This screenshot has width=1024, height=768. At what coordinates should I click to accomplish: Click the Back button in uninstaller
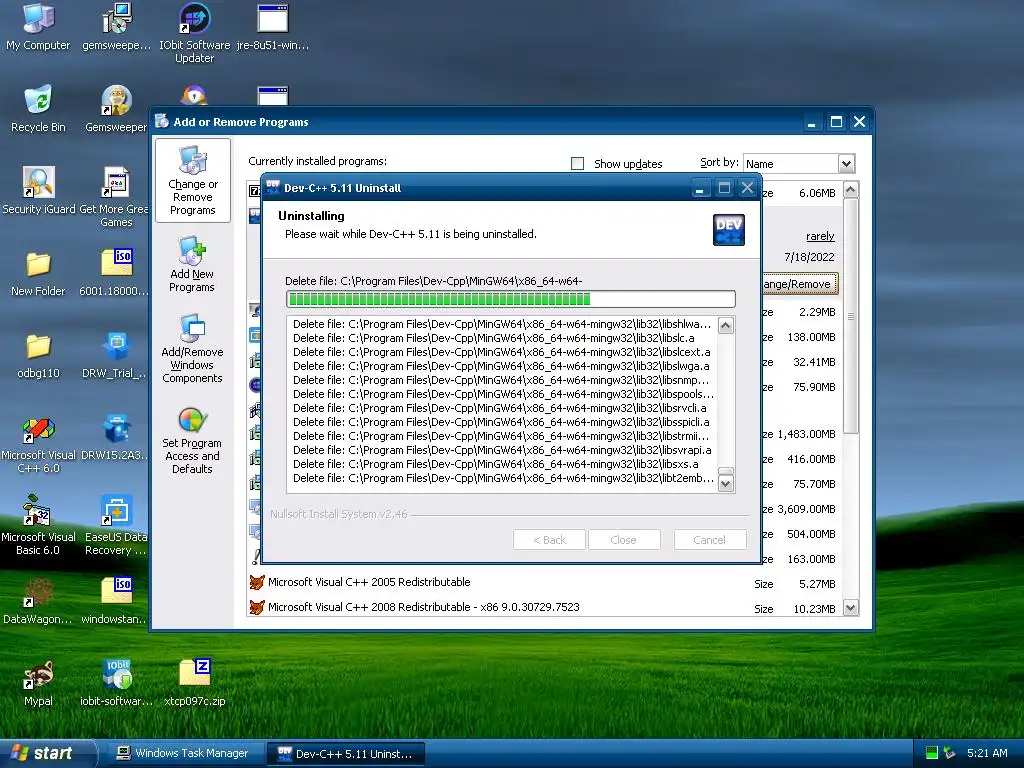(549, 540)
